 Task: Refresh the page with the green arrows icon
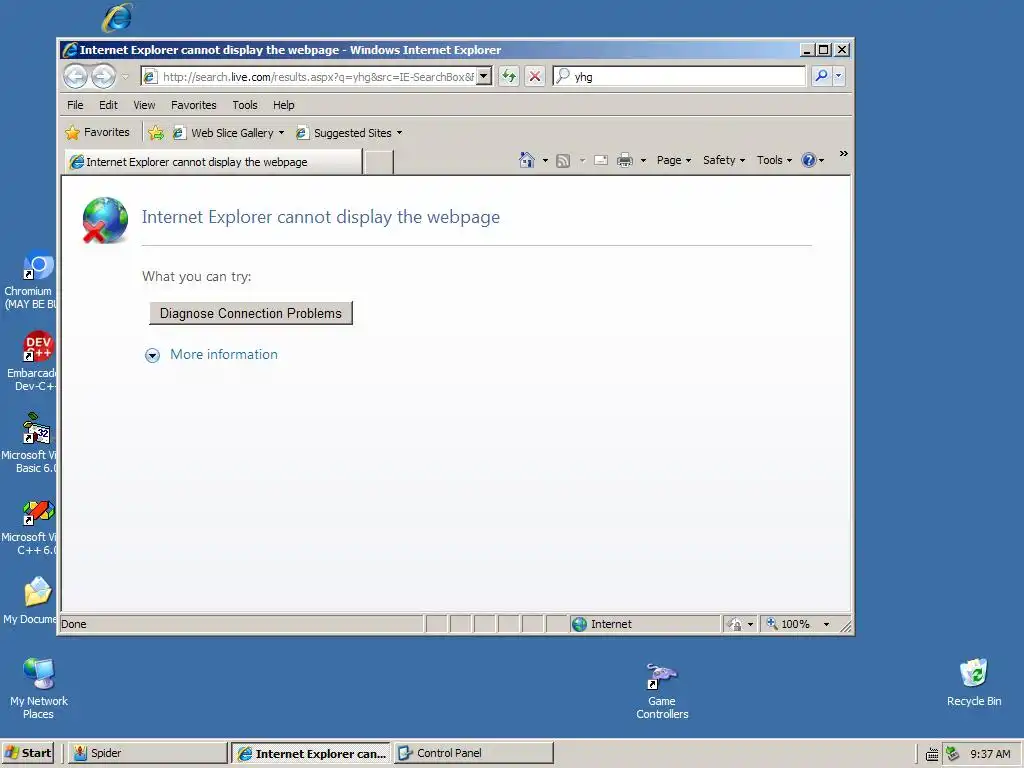[509, 76]
